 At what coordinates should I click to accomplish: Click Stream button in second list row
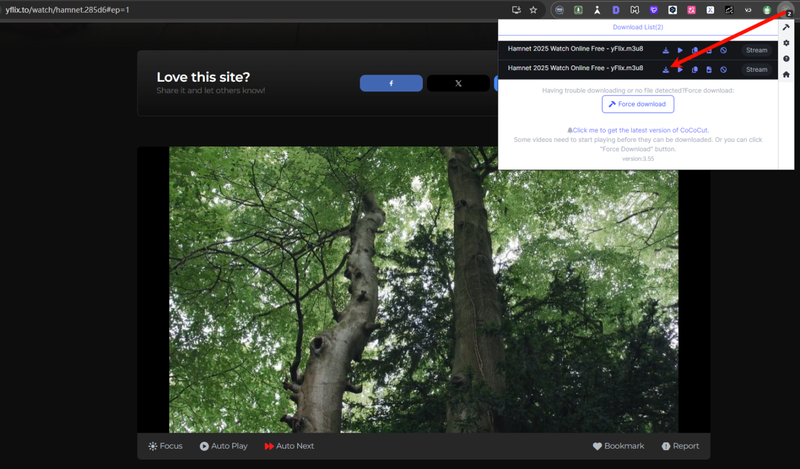pyautogui.click(x=757, y=69)
